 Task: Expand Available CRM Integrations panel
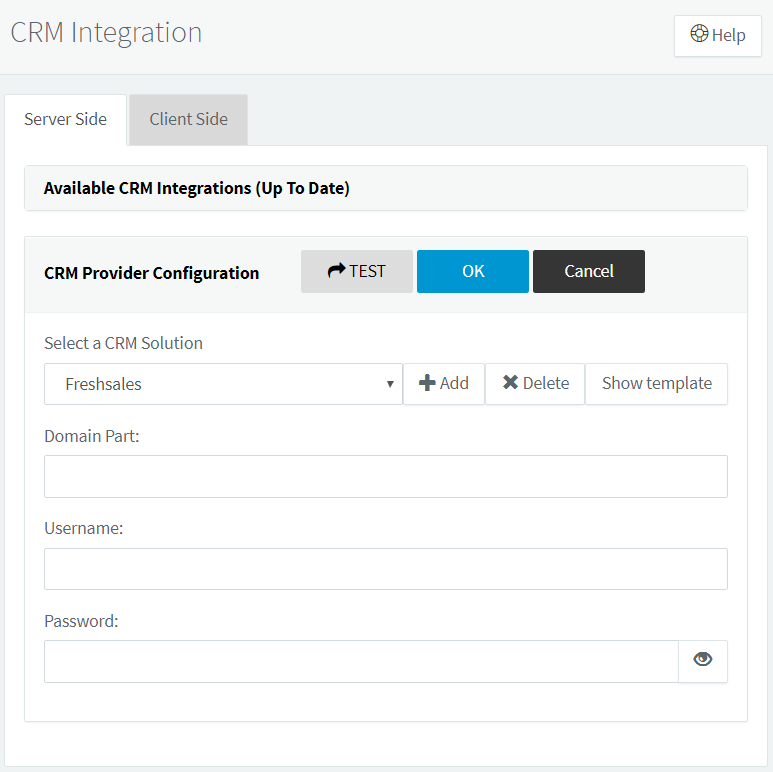197,188
